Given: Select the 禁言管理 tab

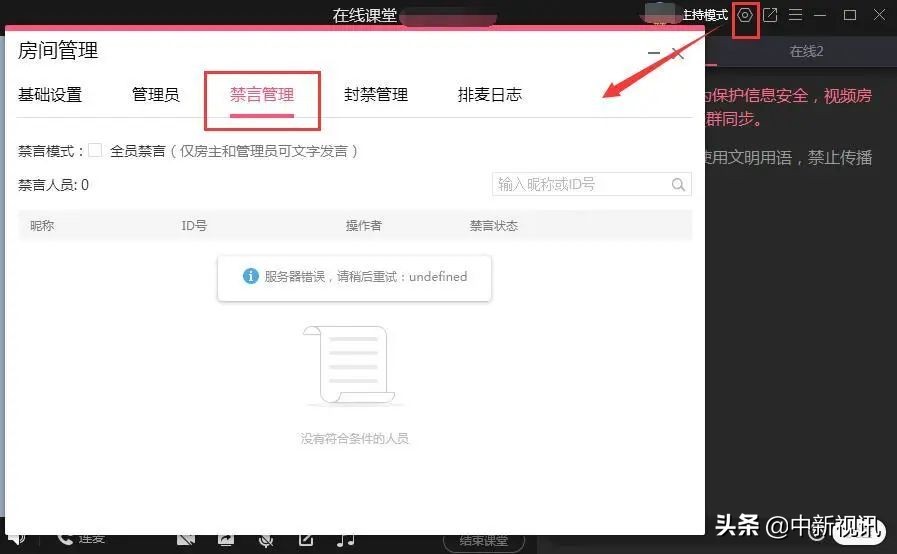Looking at the screenshot, I should click(262, 94).
